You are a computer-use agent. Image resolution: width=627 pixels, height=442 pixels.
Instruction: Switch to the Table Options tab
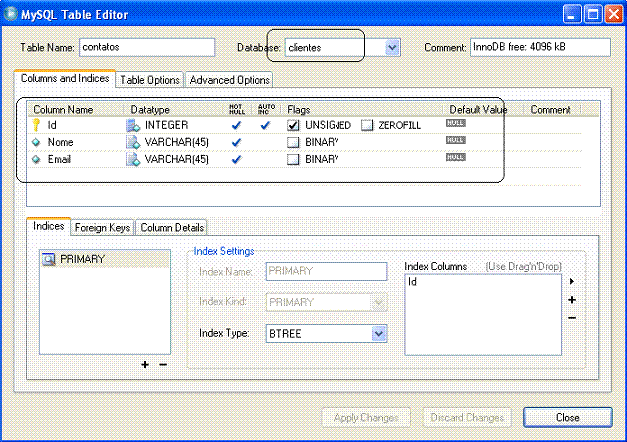[150, 80]
